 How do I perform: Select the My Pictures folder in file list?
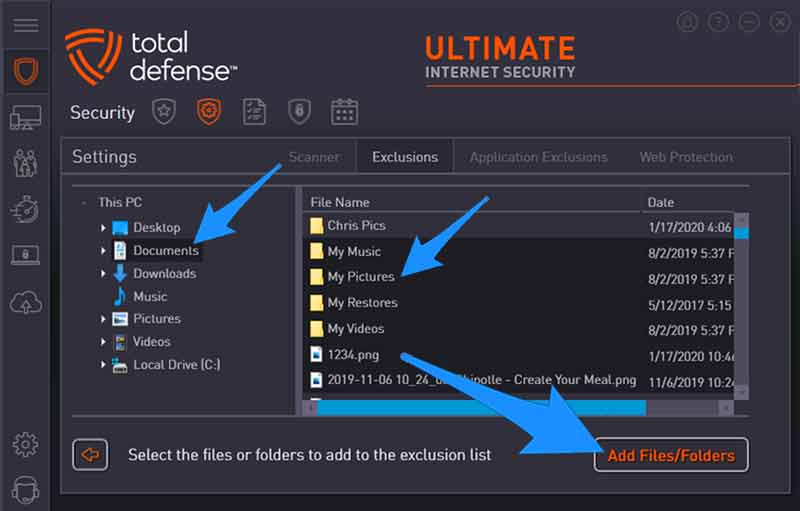(361, 277)
